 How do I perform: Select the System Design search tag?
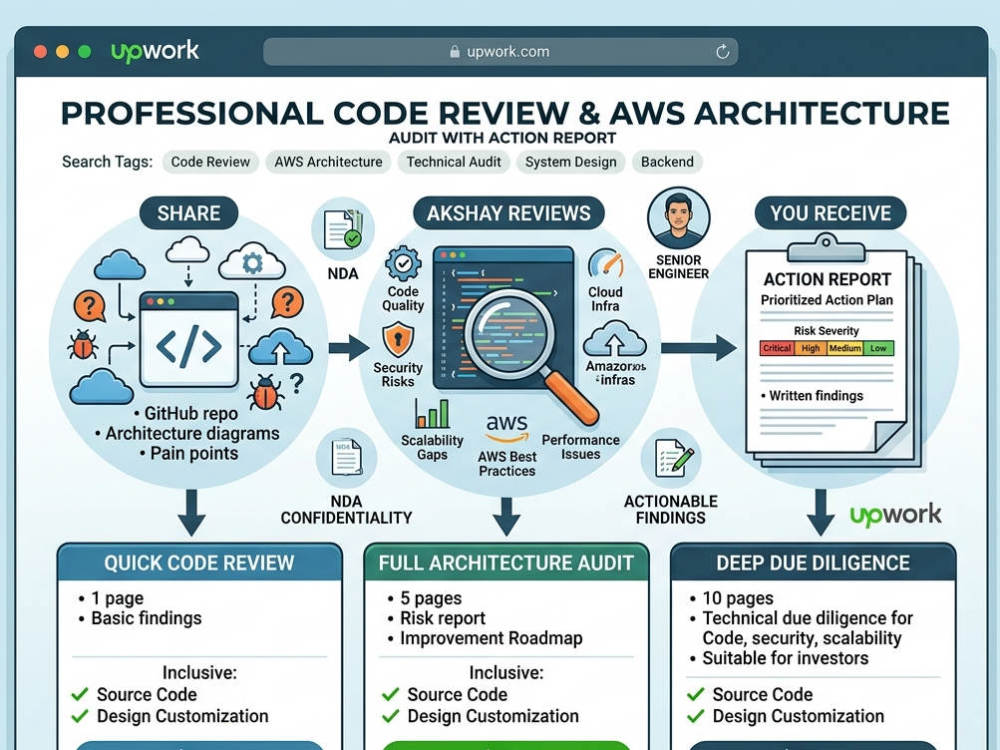(x=571, y=162)
